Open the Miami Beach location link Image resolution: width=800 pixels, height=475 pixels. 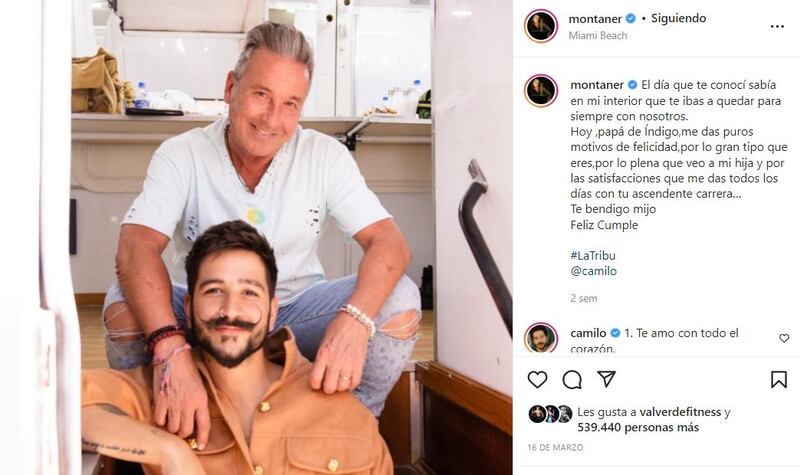pos(597,36)
